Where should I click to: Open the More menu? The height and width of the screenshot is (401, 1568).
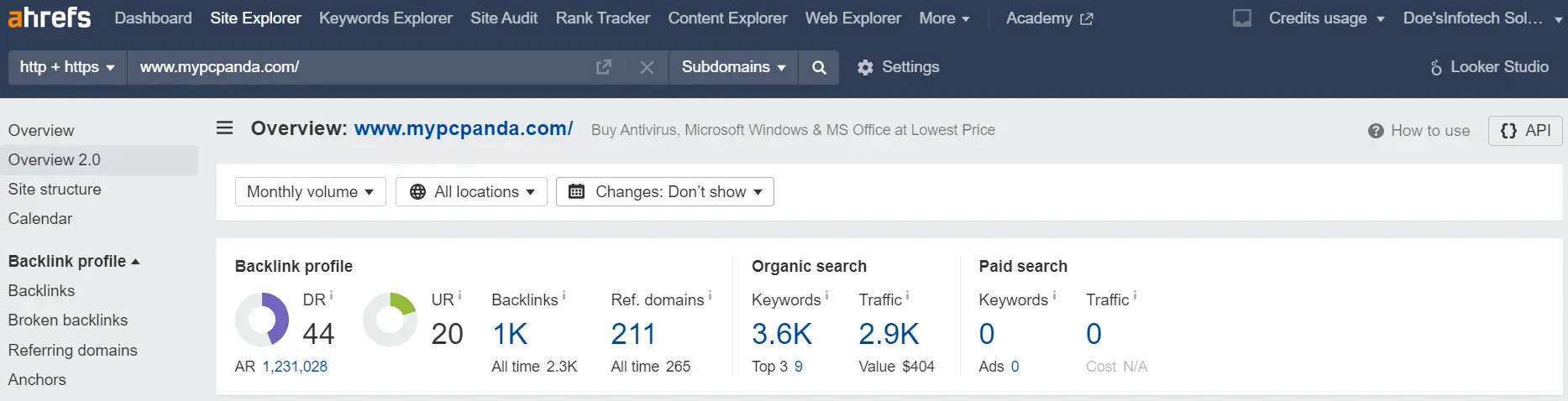point(945,18)
